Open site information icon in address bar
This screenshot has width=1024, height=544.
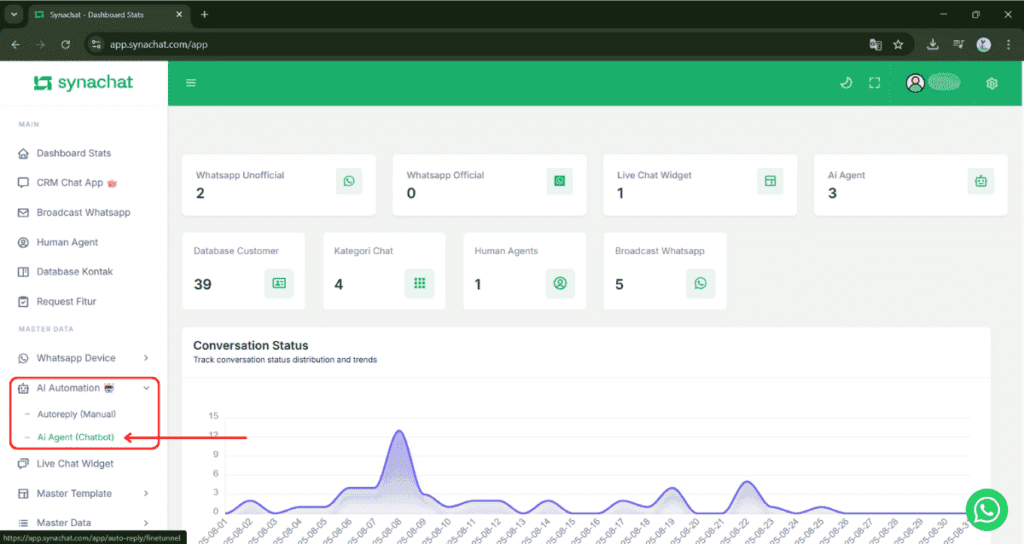click(x=96, y=44)
